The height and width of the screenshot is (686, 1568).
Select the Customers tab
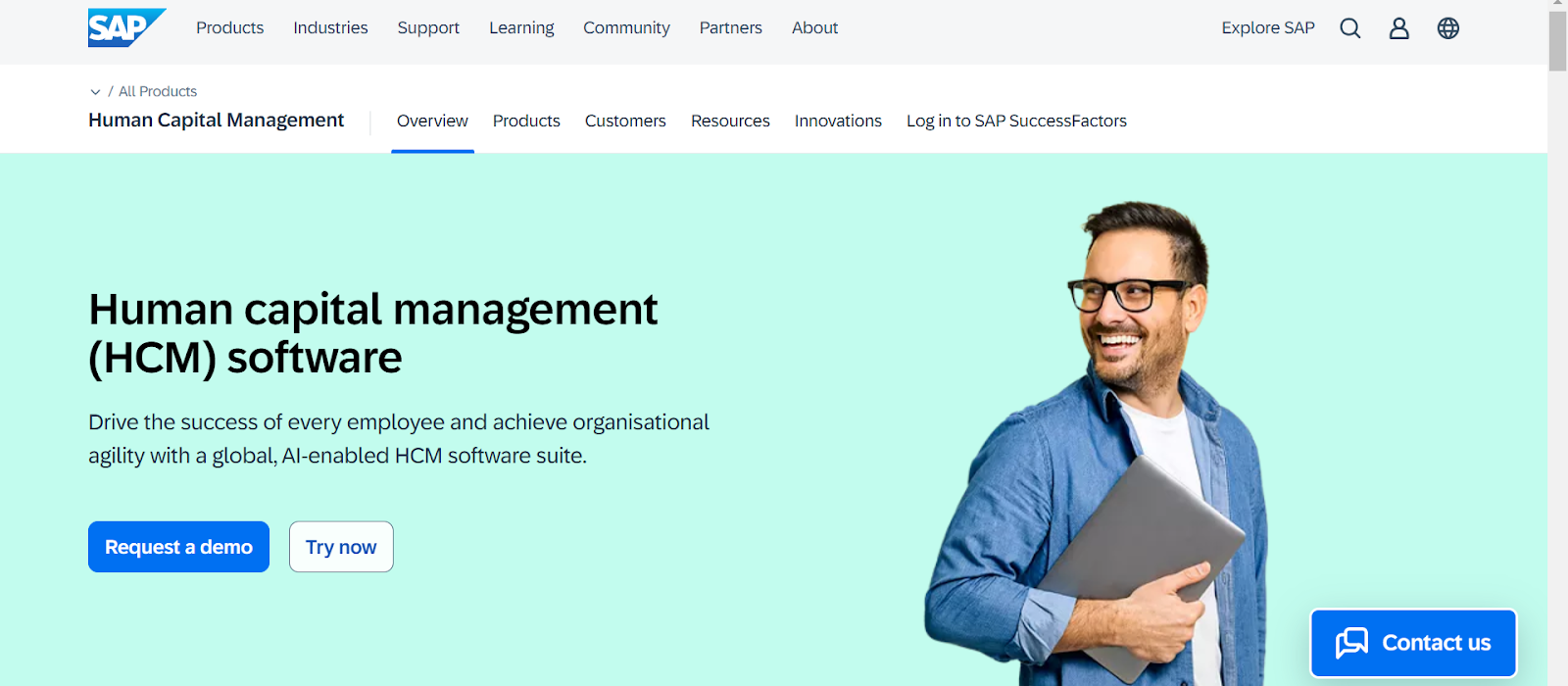(x=625, y=122)
